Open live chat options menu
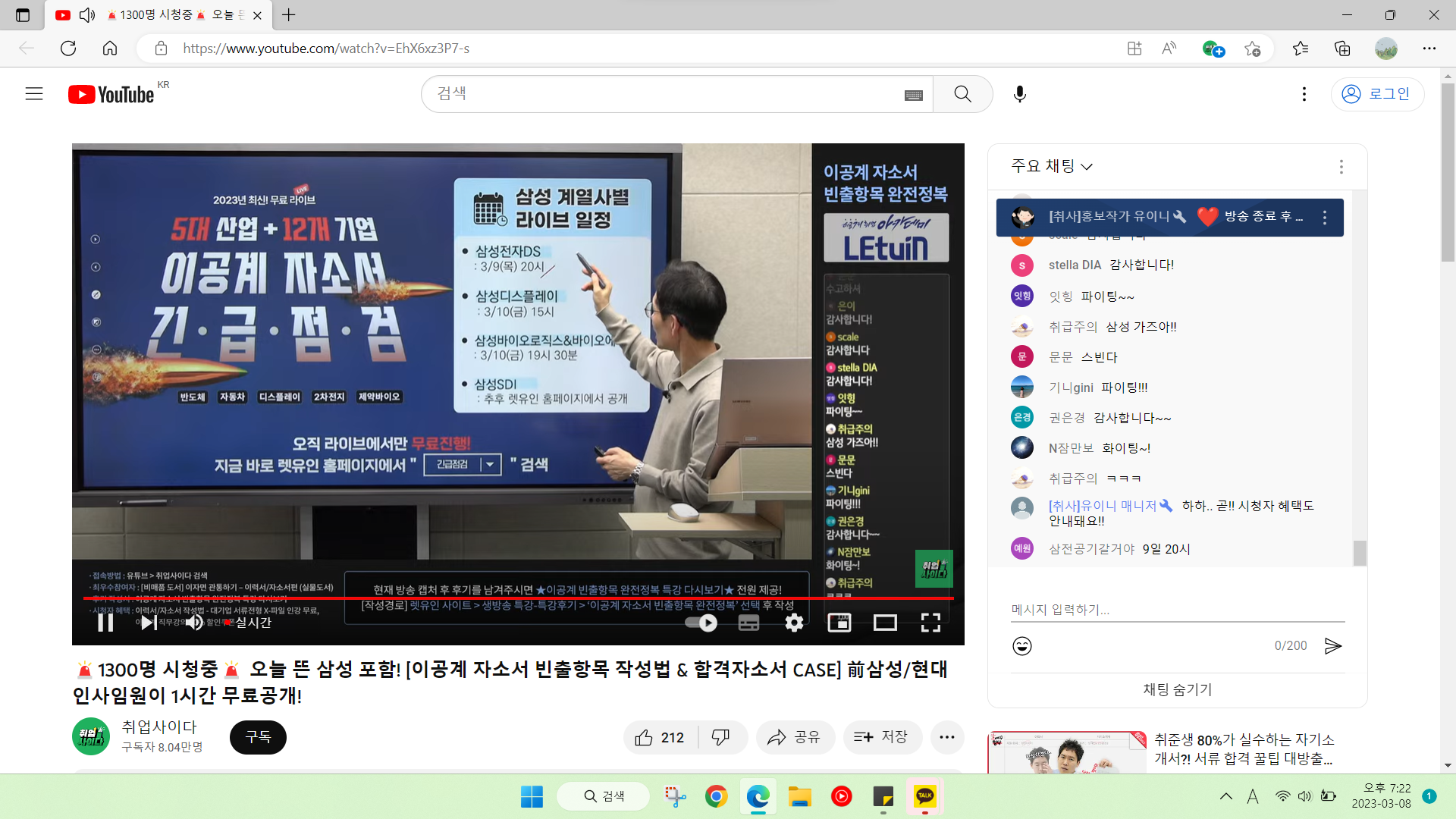This screenshot has height=819, width=1456. pos(1341,167)
